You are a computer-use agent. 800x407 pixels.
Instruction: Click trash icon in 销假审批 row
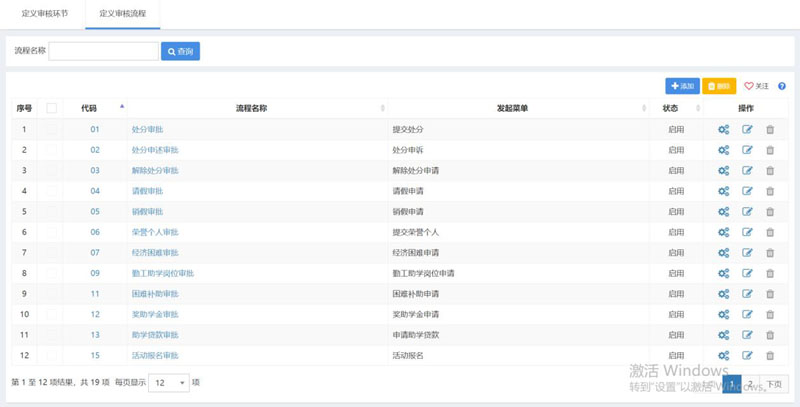(x=770, y=212)
